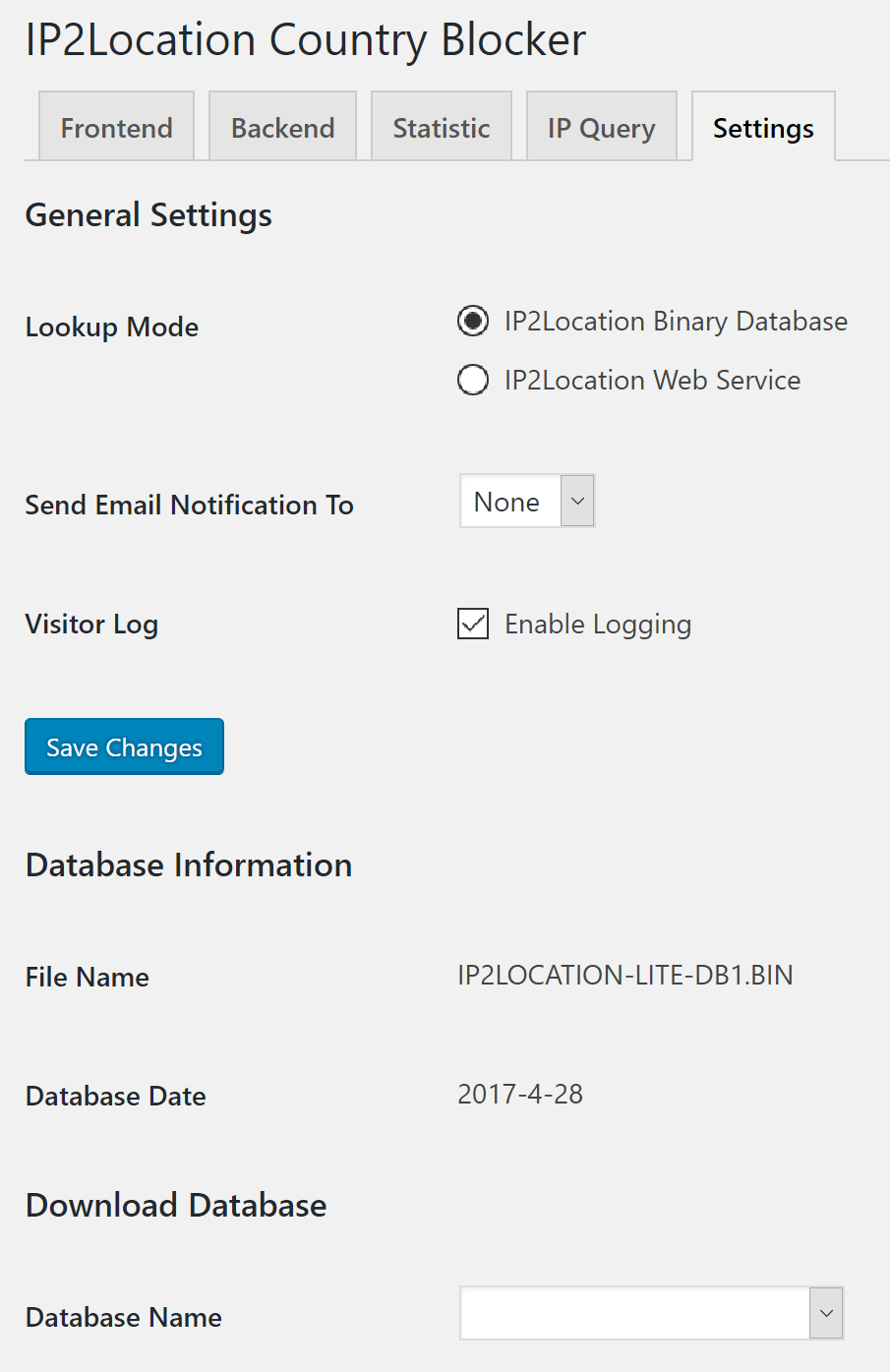Select IP2Location Binary Database radio button

473,321
